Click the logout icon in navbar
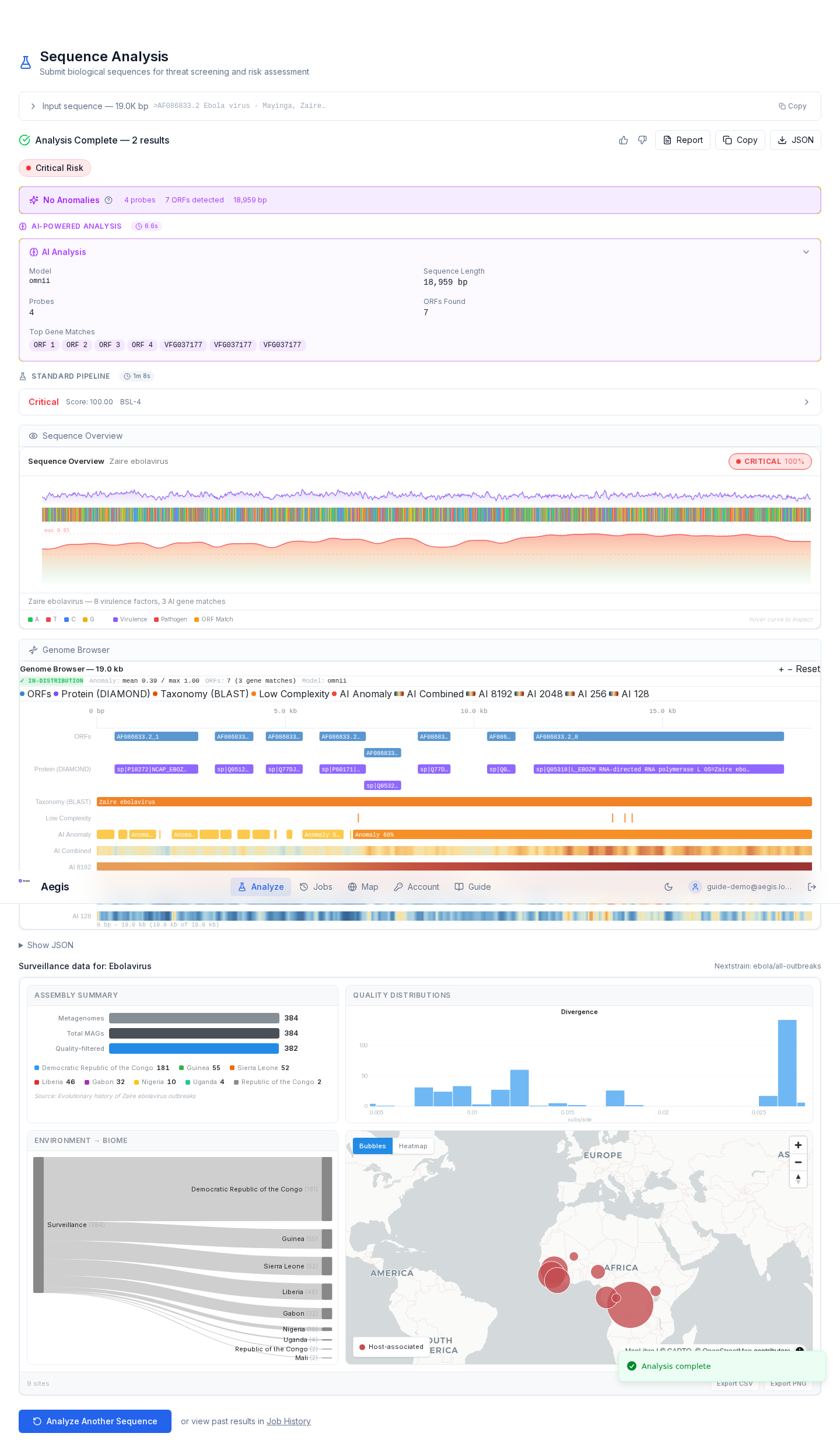Viewport: 840px width, 1447px height. click(x=811, y=887)
